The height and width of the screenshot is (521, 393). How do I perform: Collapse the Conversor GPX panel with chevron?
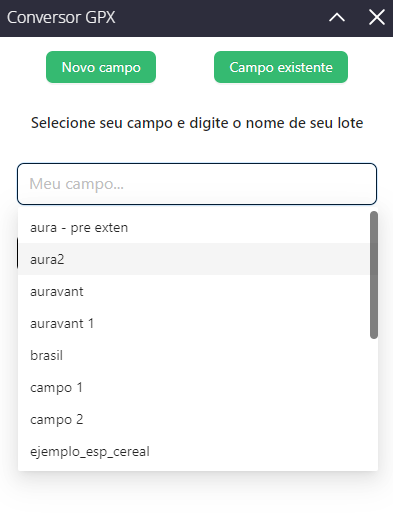[337, 17]
